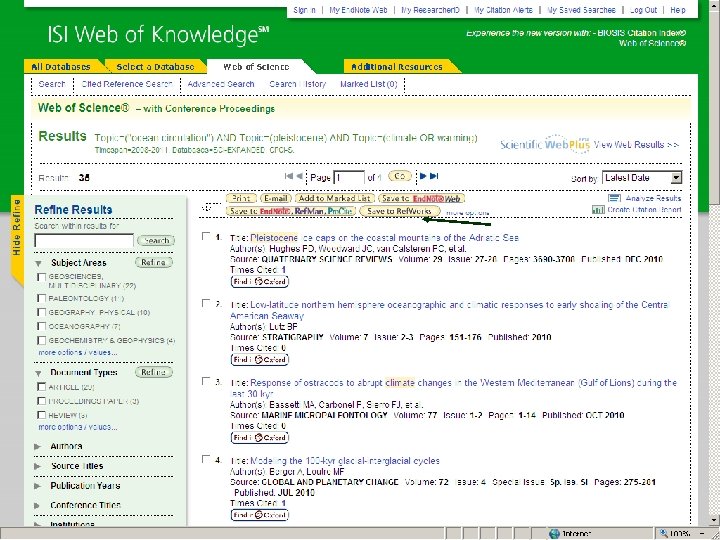Click the Create Citation Report chart icon
The width and height of the screenshot is (720, 540).
[598, 209]
